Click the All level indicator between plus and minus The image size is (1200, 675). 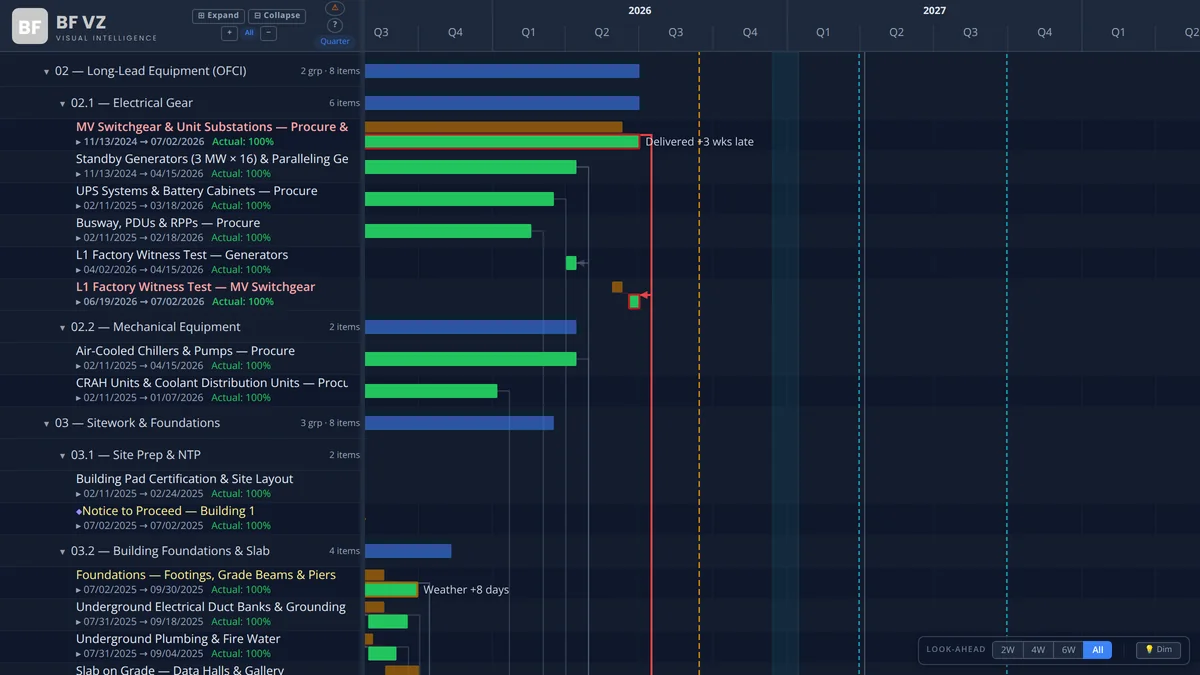pos(249,33)
